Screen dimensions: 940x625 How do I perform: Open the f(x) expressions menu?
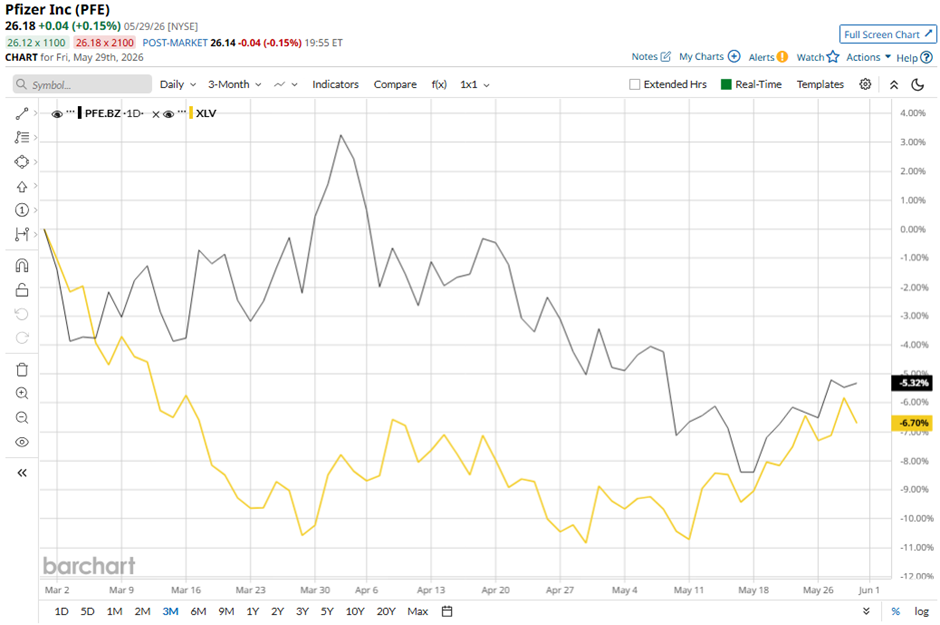click(439, 84)
